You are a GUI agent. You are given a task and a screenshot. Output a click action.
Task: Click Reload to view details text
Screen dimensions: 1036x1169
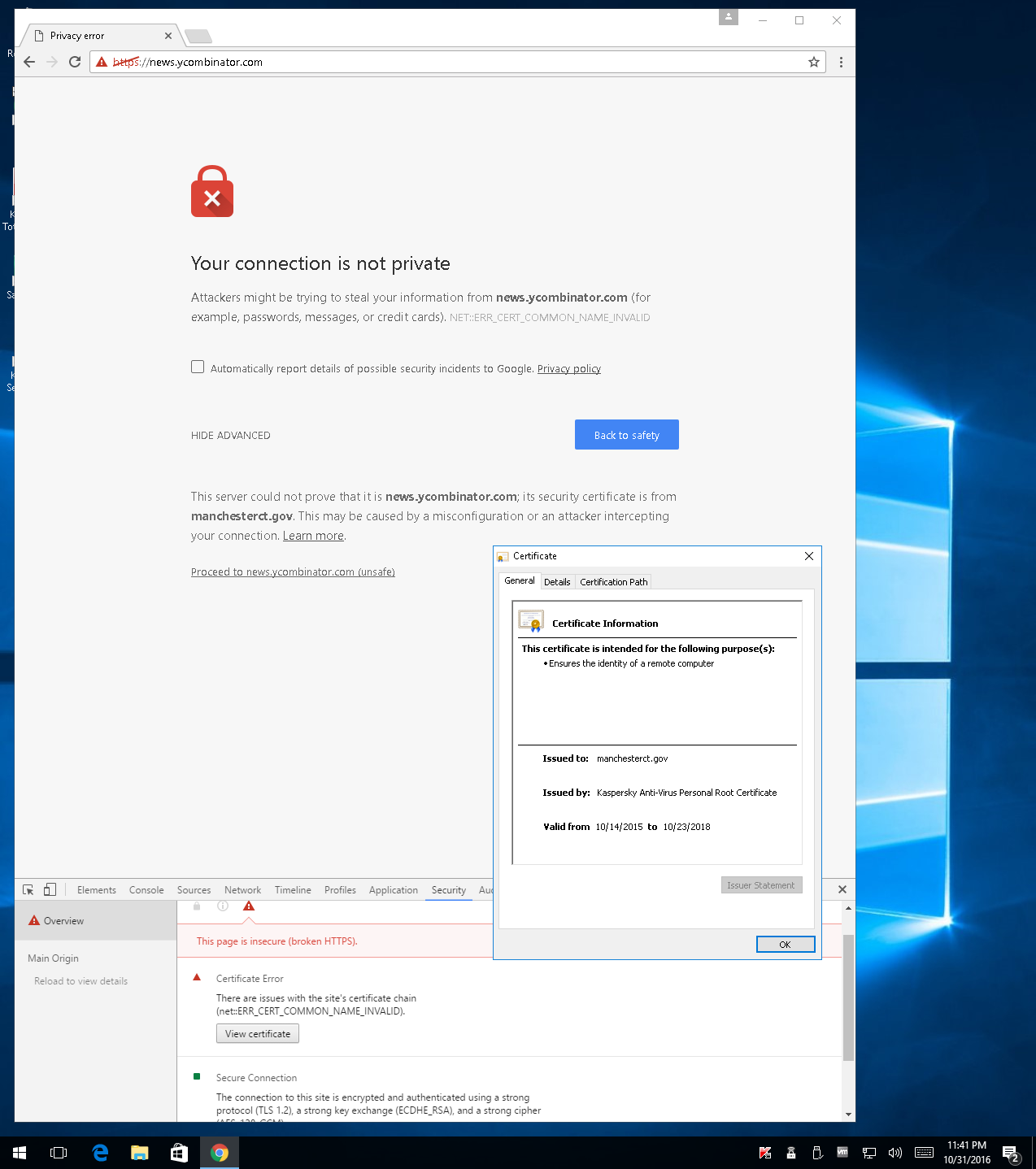pyautogui.click(x=81, y=981)
